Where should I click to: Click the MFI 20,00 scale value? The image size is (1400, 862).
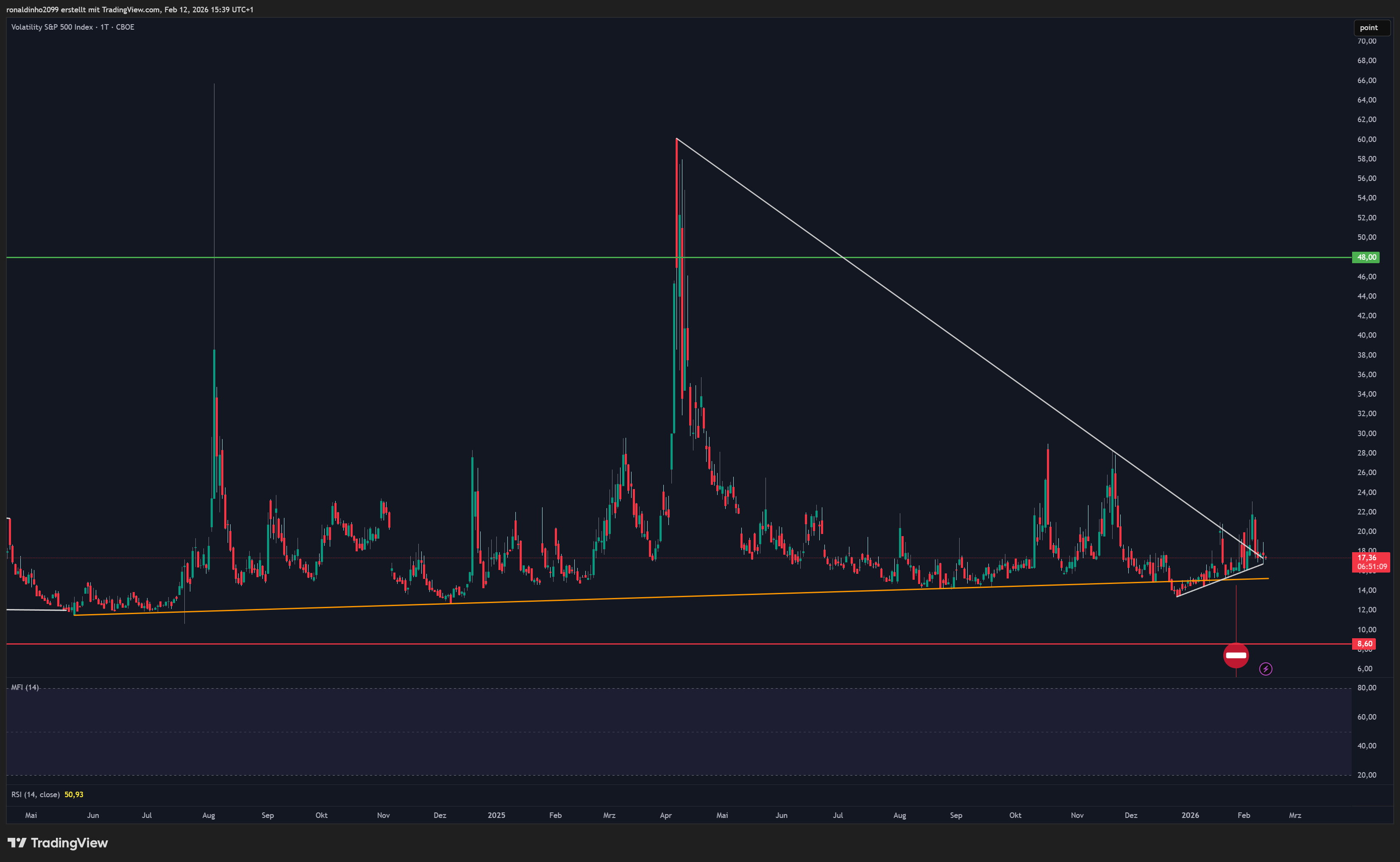(1367, 775)
